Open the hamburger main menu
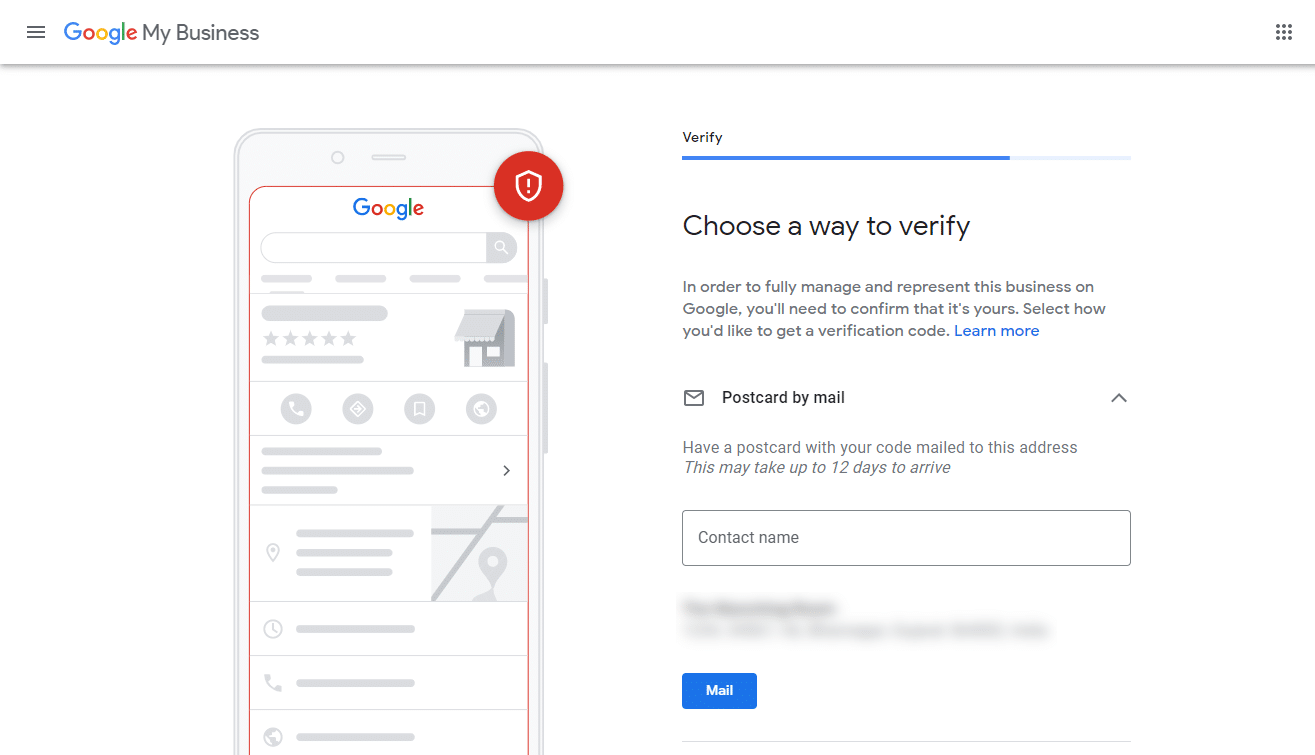The image size is (1315, 755). tap(36, 32)
